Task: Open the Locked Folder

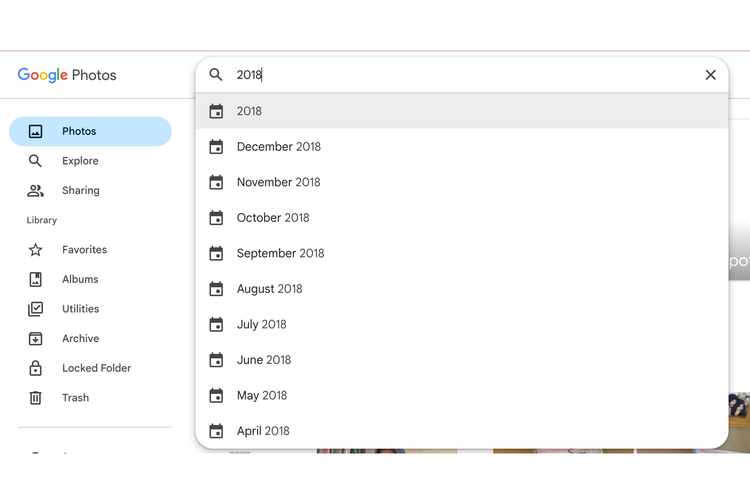Action: [x=96, y=368]
